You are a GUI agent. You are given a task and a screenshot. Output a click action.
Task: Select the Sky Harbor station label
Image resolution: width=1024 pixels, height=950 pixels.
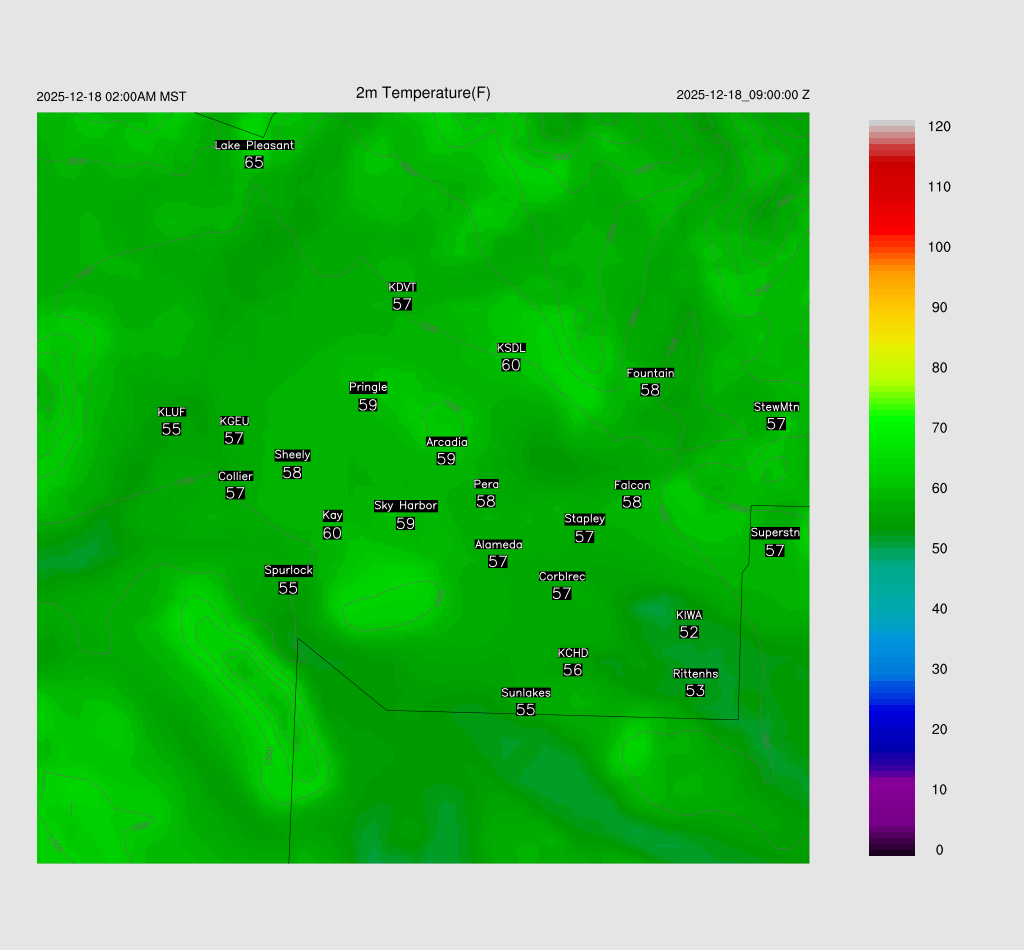[x=405, y=506]
